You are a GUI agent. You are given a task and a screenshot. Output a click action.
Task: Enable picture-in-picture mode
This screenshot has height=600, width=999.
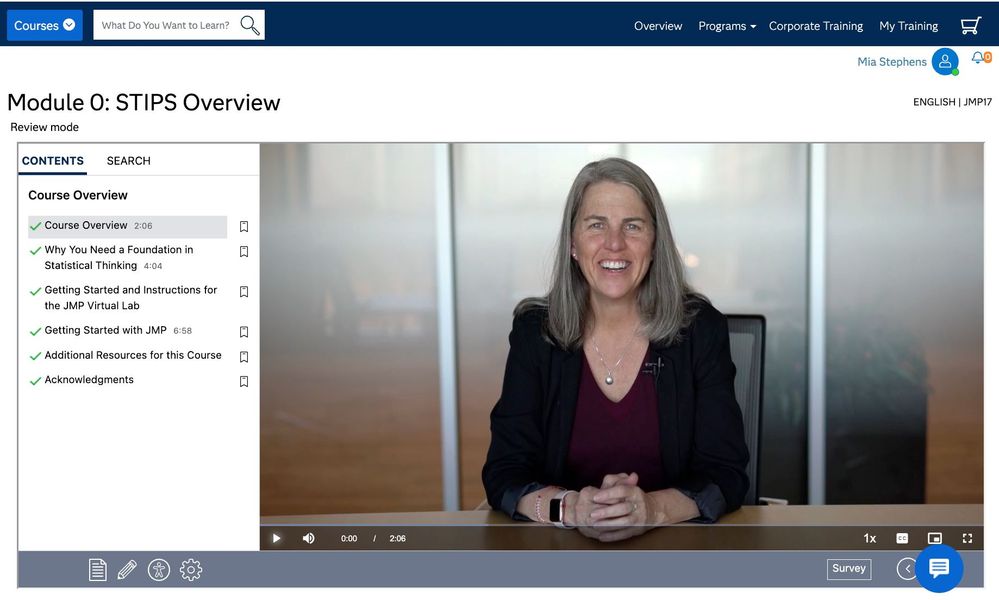click(935, 538)
